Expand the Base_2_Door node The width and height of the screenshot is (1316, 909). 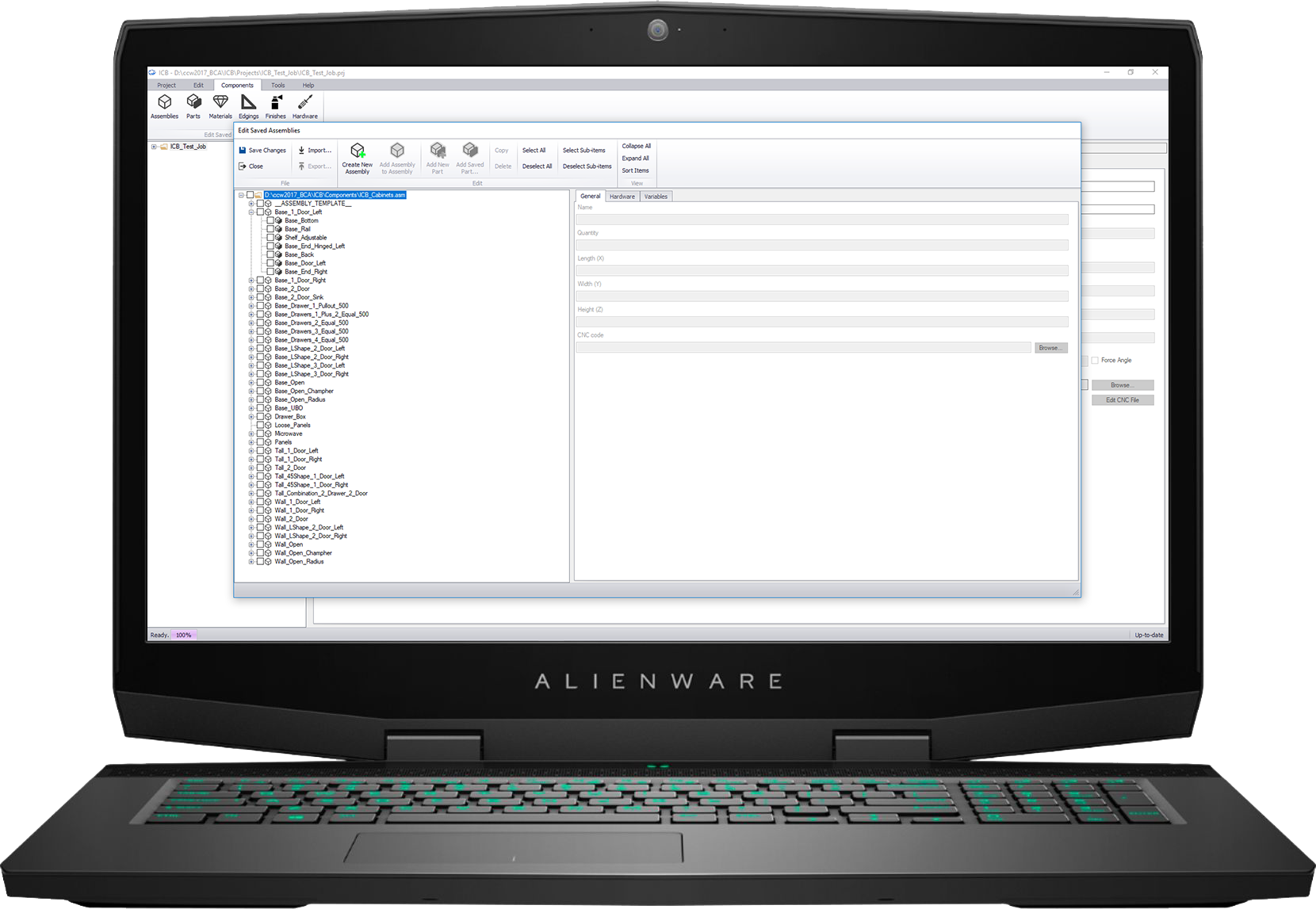(251, 289)
